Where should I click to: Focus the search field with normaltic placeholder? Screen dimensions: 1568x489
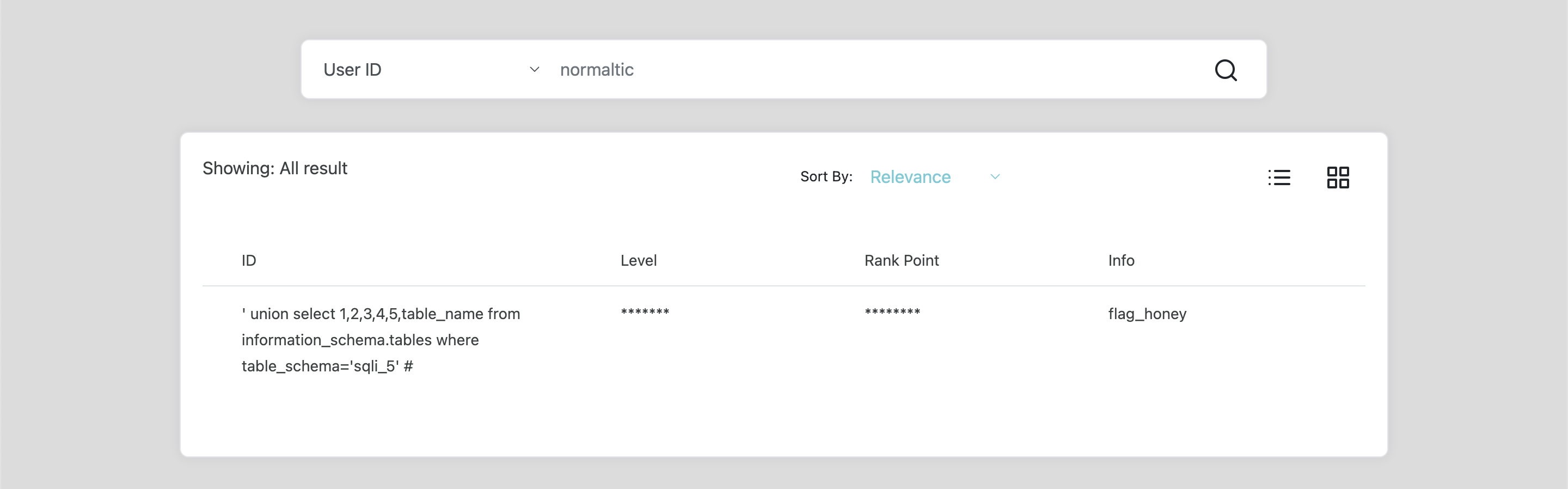[x=877, y=69]
